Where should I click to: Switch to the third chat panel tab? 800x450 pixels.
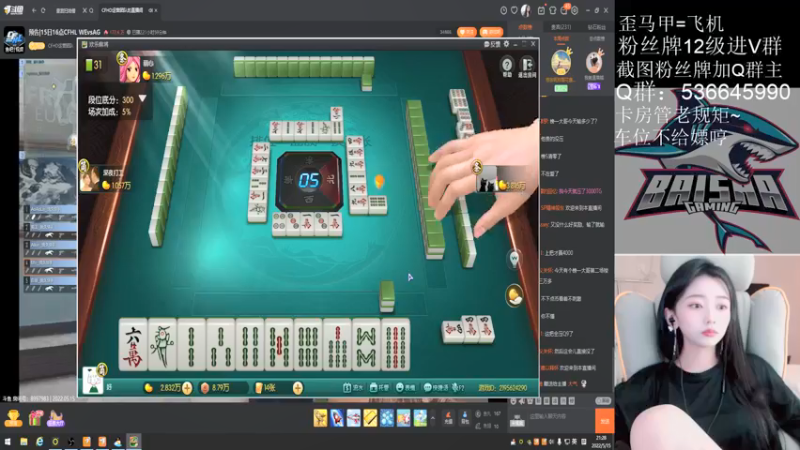point(596,27)
